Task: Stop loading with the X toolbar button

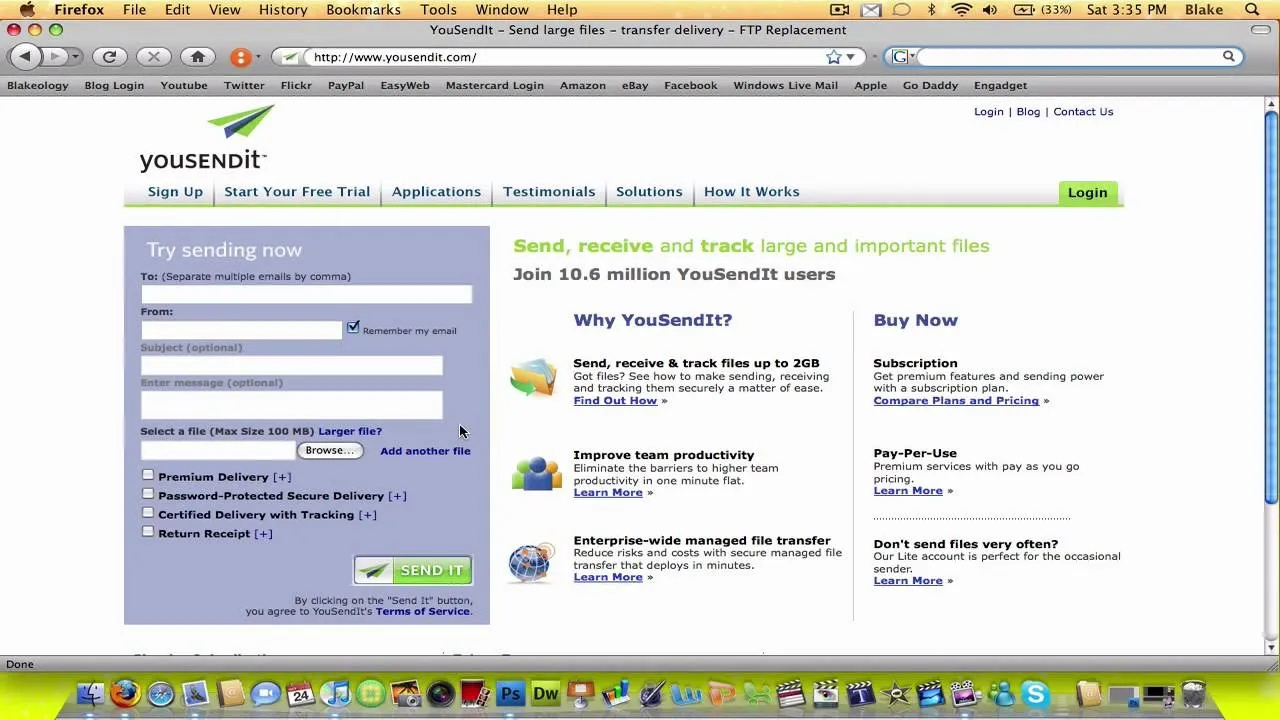Action: pos(154,57)
